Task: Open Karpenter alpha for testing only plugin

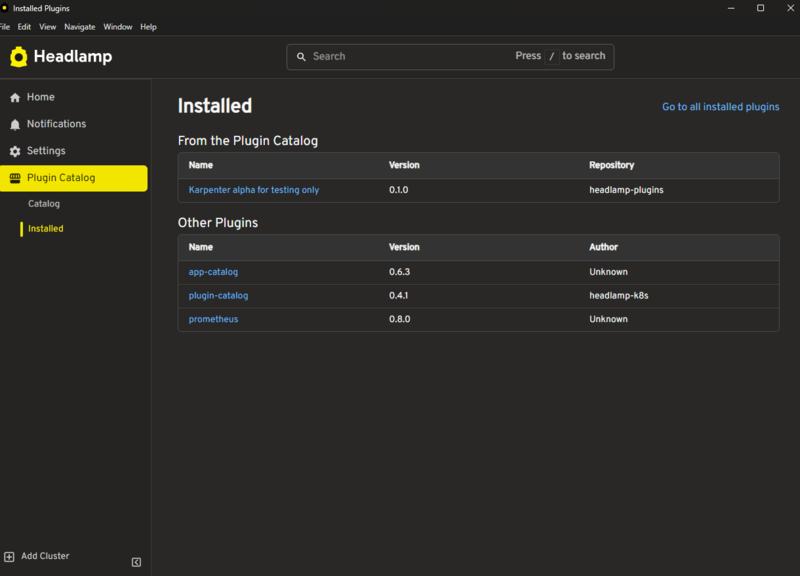Action: point(254,190)
